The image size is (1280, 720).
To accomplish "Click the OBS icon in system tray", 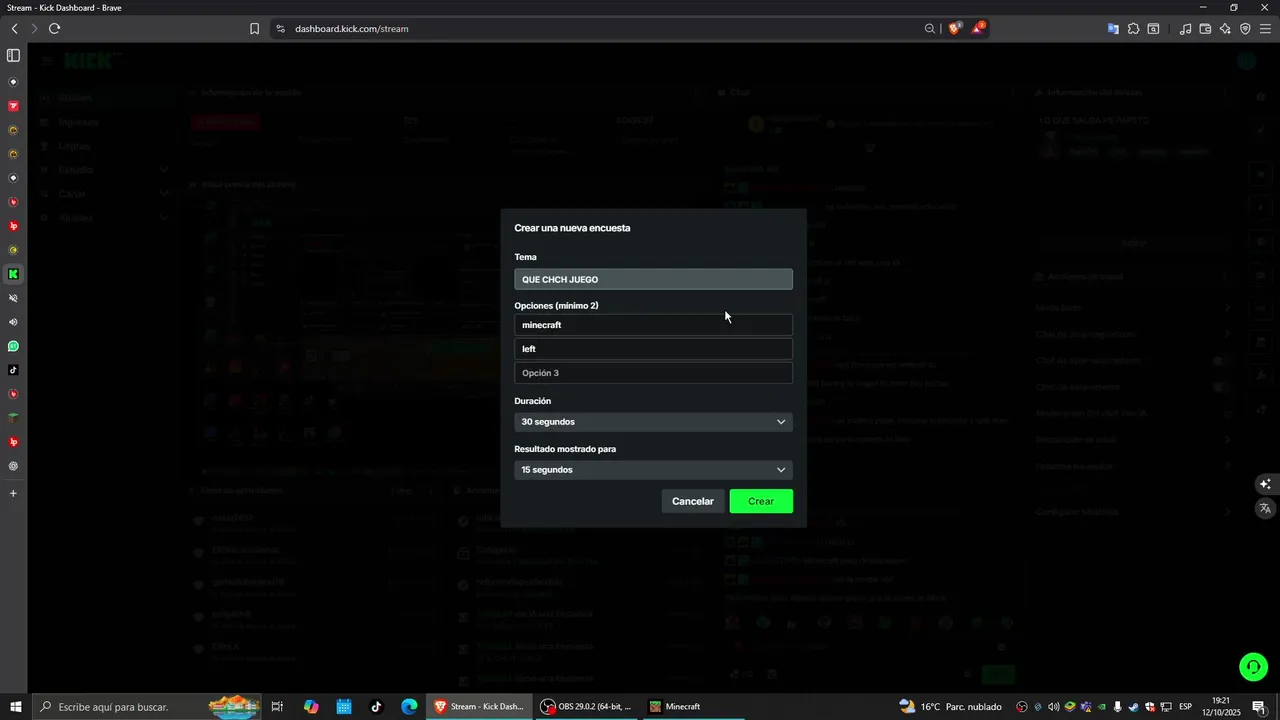I will pos(1022,707).
